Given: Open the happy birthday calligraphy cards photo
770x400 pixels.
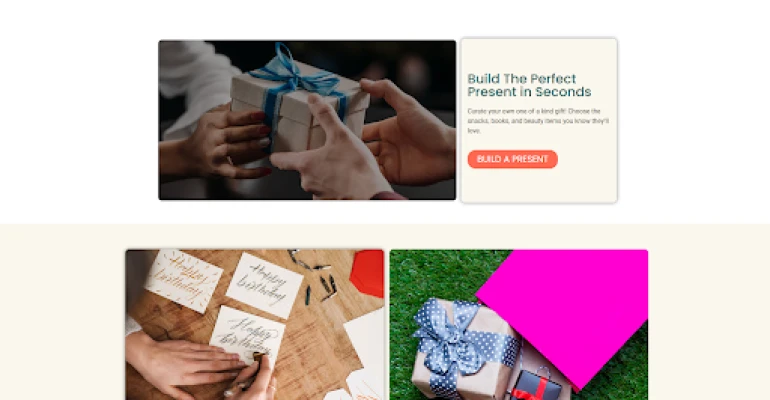Looking at the screenshot, I should pos(254,325).
